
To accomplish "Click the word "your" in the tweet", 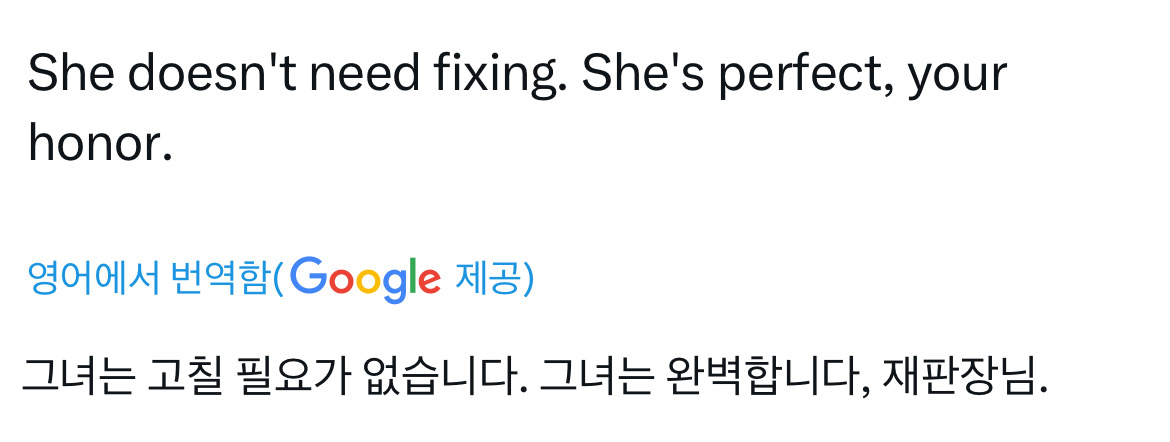I will pos(957,76).
